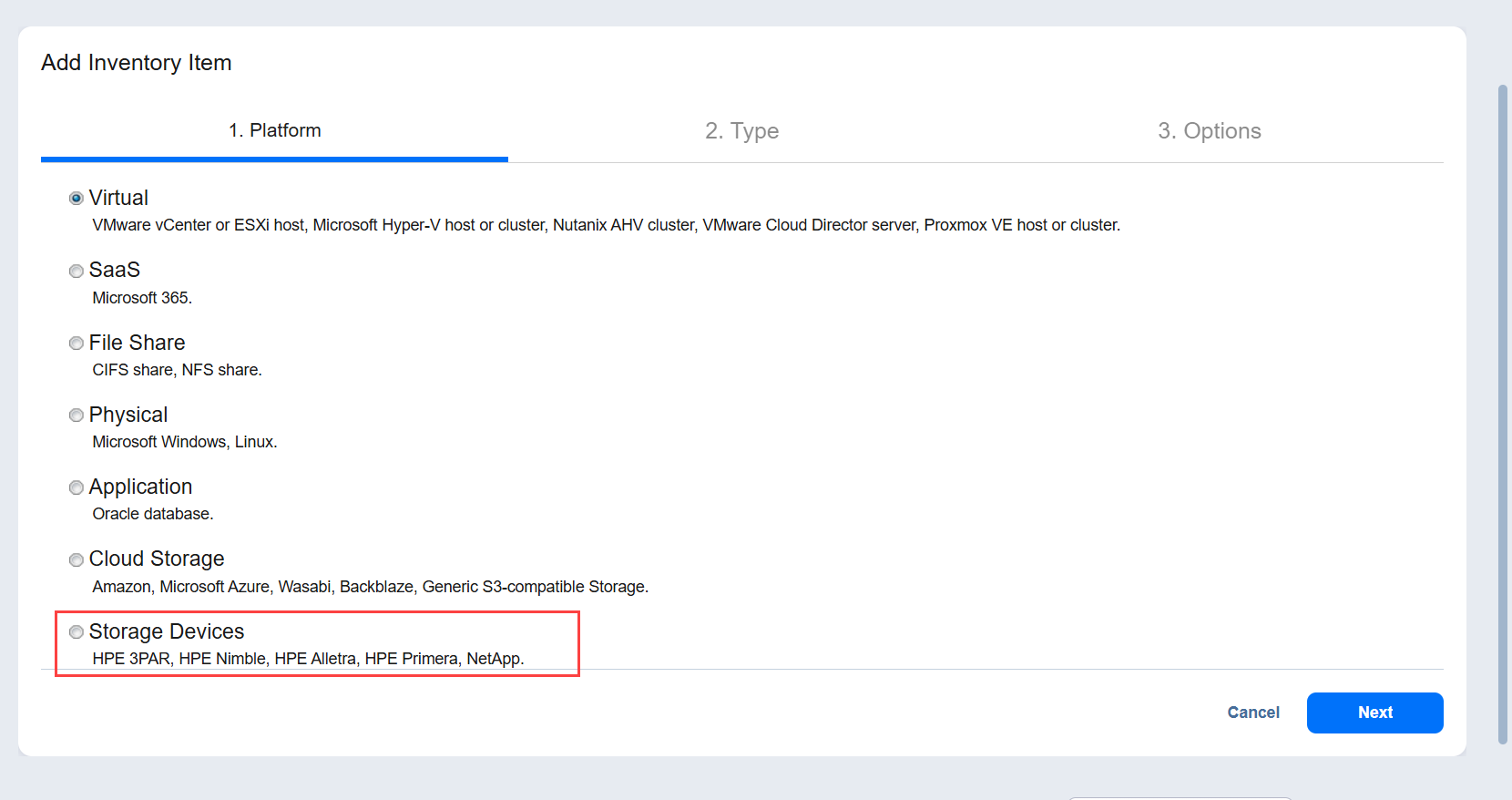Open the 2. Type step tab

pos(741,131)
